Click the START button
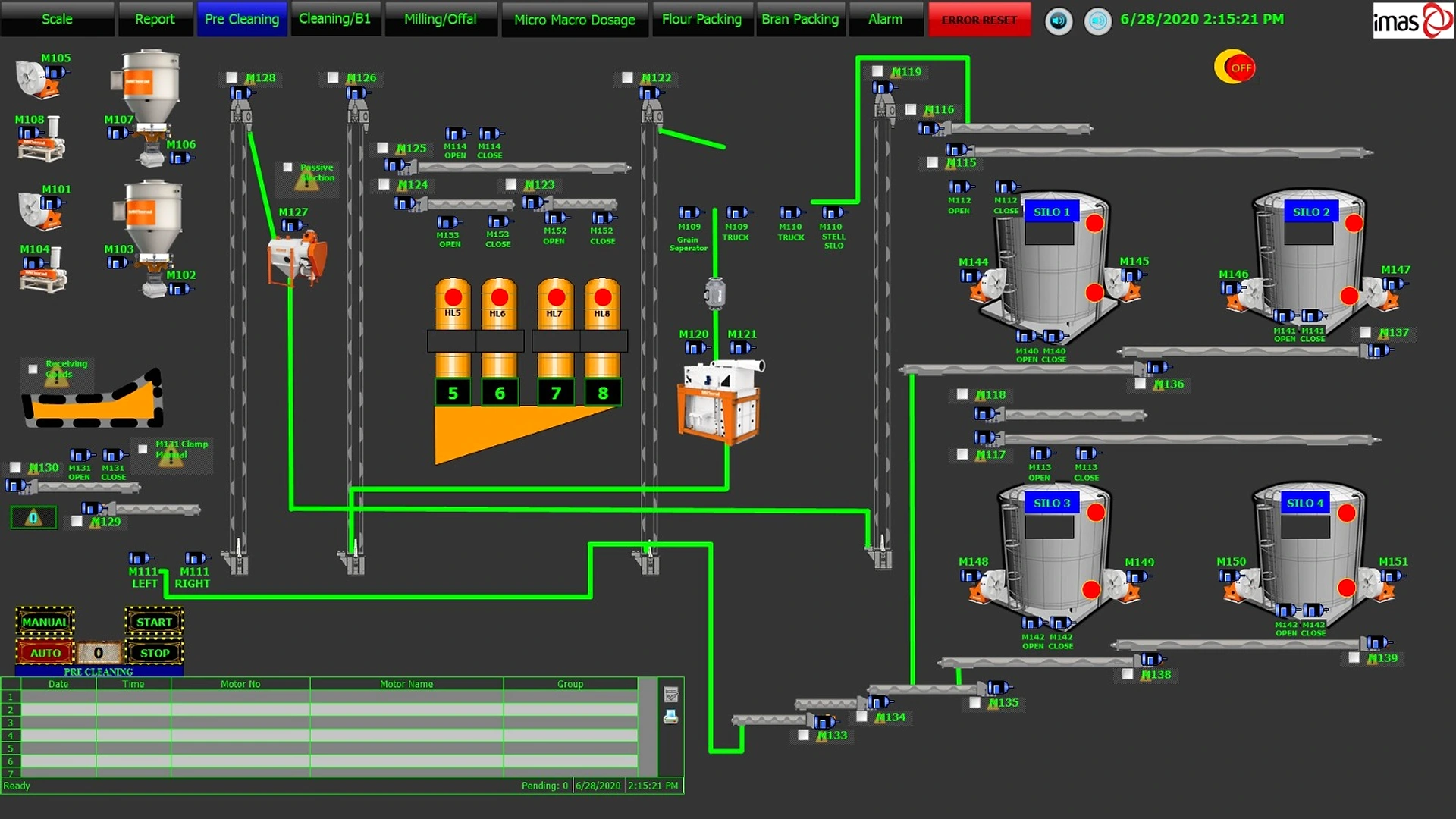The height and width of the screenshot is (819, 1456). [155, 622]
